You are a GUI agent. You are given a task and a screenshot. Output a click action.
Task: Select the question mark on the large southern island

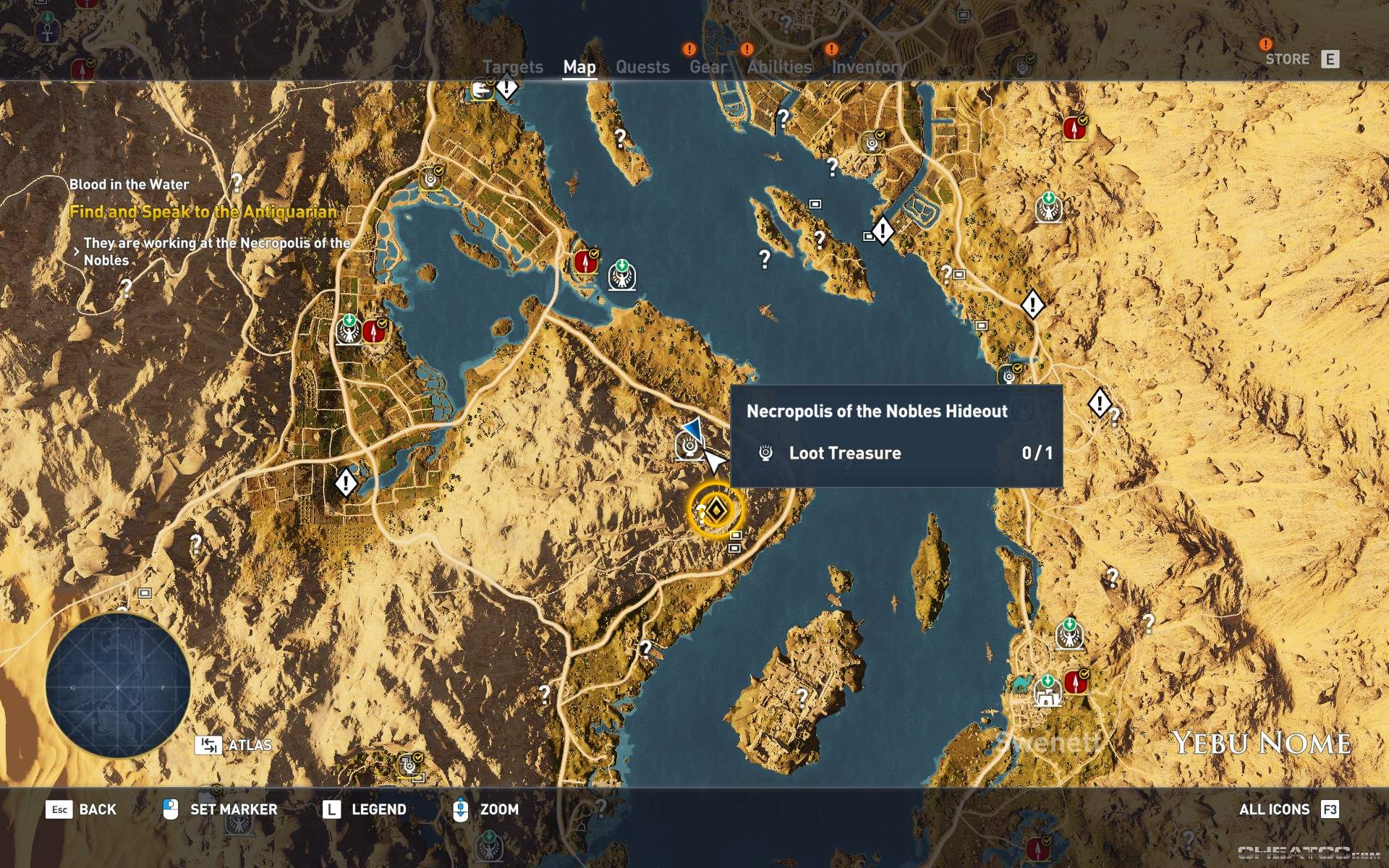[802, 697]
